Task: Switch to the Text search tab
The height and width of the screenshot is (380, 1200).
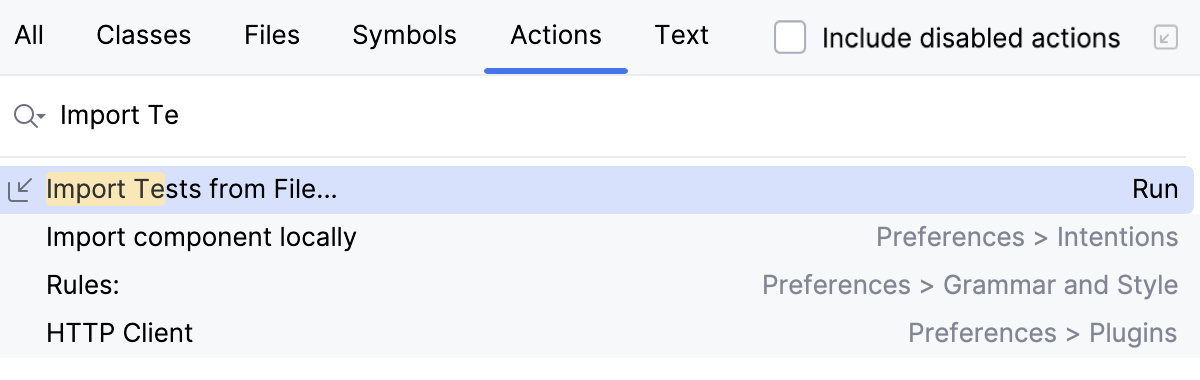Action: [682, 36]
